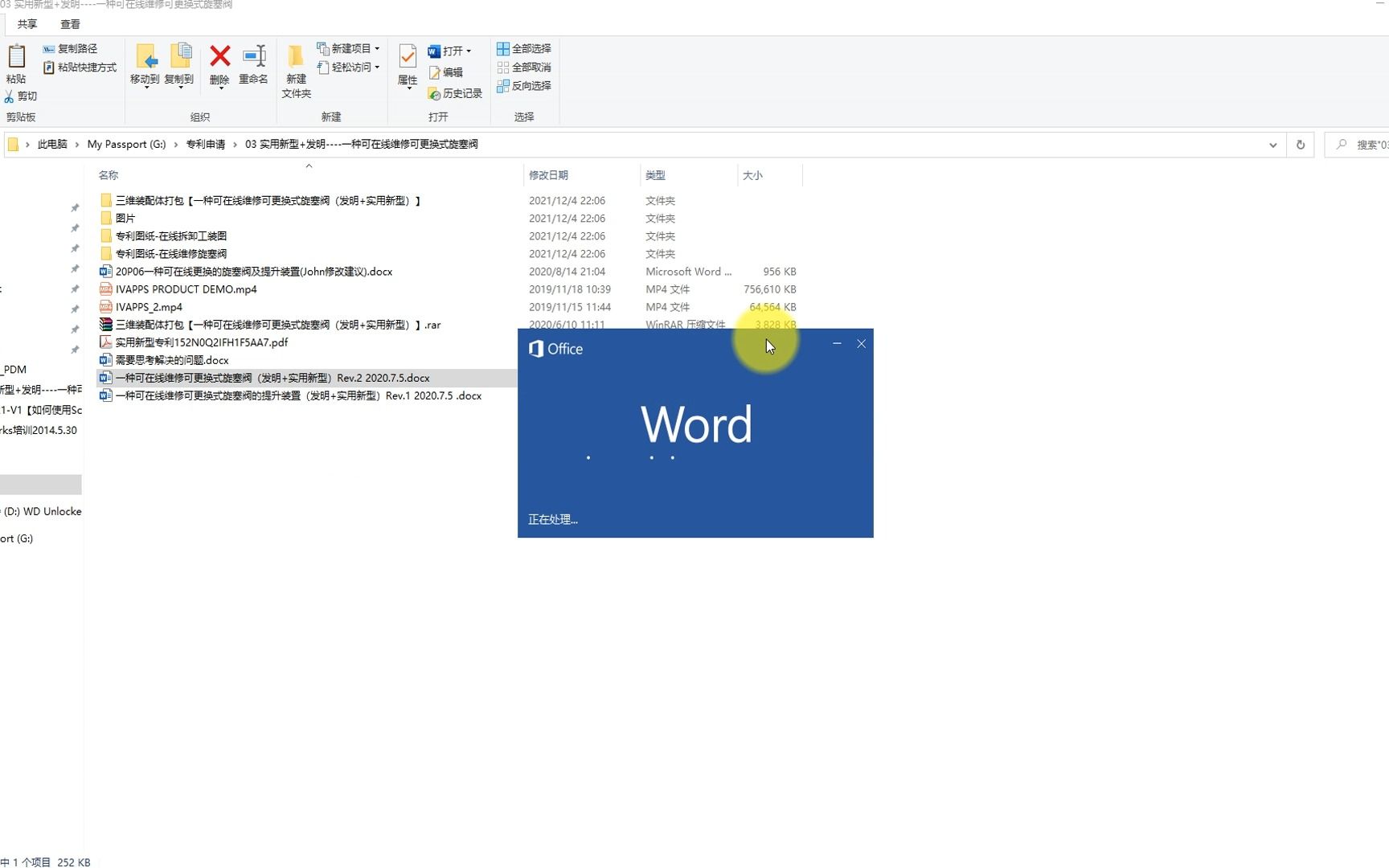Screen dimensions: 1389x868
Task: Sort by Size (大小) column header
Action: 769,175
